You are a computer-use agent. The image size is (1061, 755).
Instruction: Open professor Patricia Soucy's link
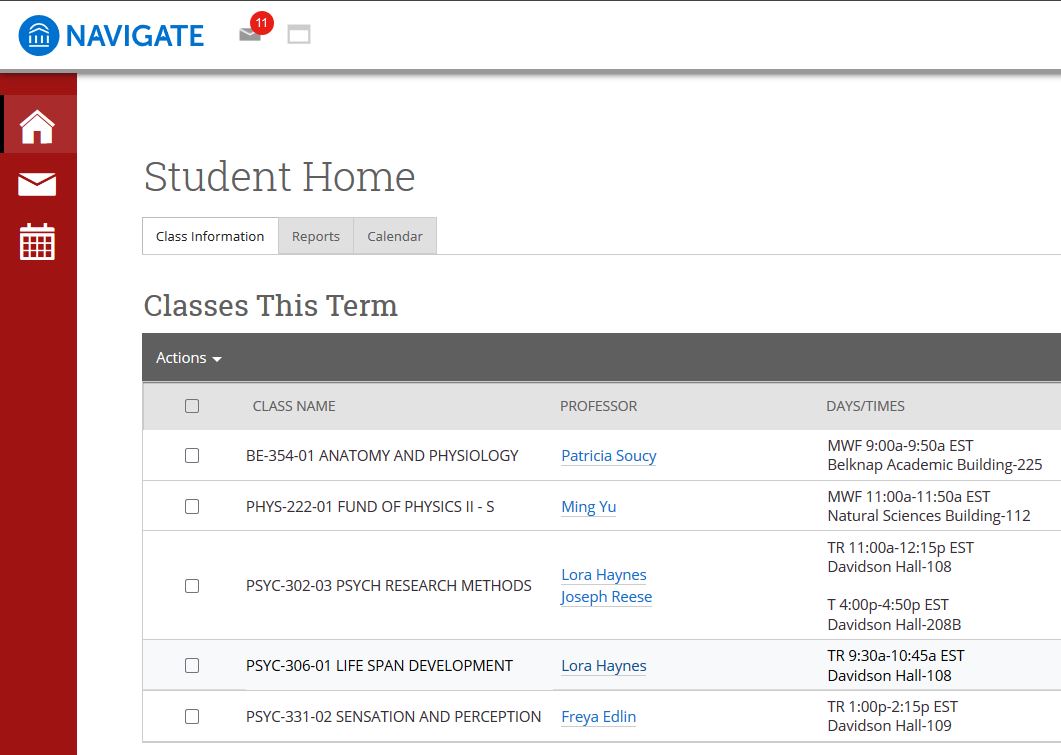tap(609, 456)
